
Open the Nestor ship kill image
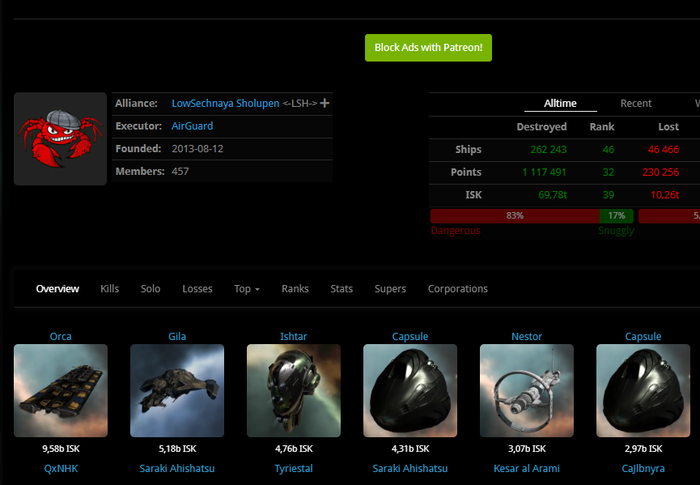click(526, 391)
